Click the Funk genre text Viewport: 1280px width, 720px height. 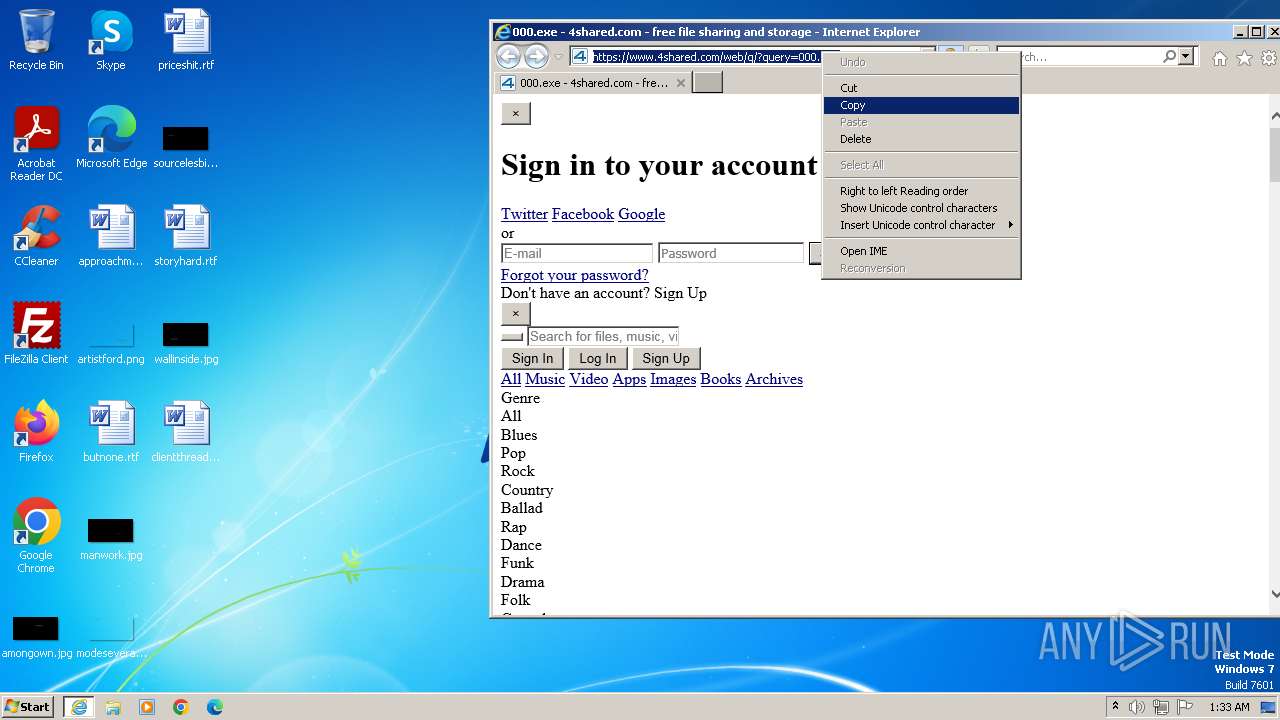[517, 563]
